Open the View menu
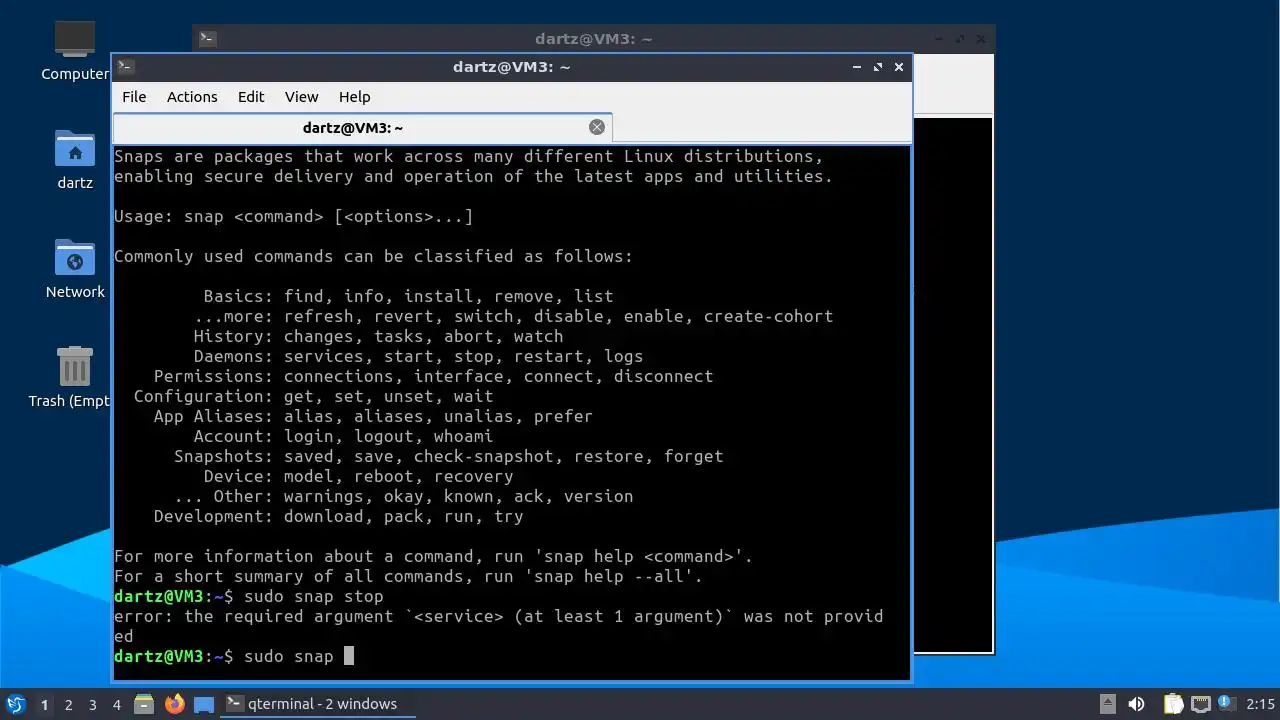 (x=301, y=97)
